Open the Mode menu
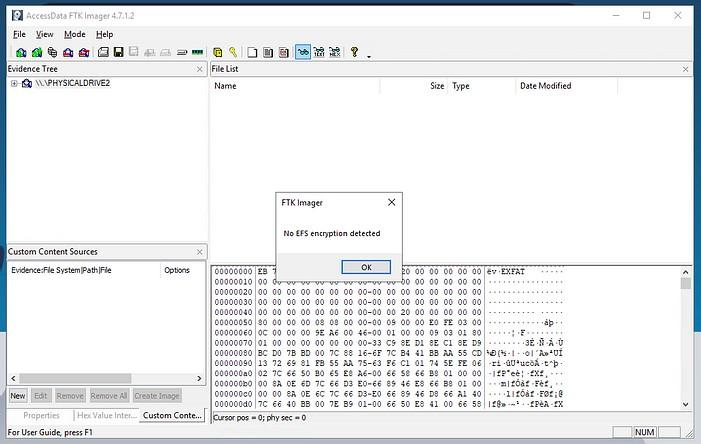The width and height of the screenshot is (701, 444). [75, 34]
